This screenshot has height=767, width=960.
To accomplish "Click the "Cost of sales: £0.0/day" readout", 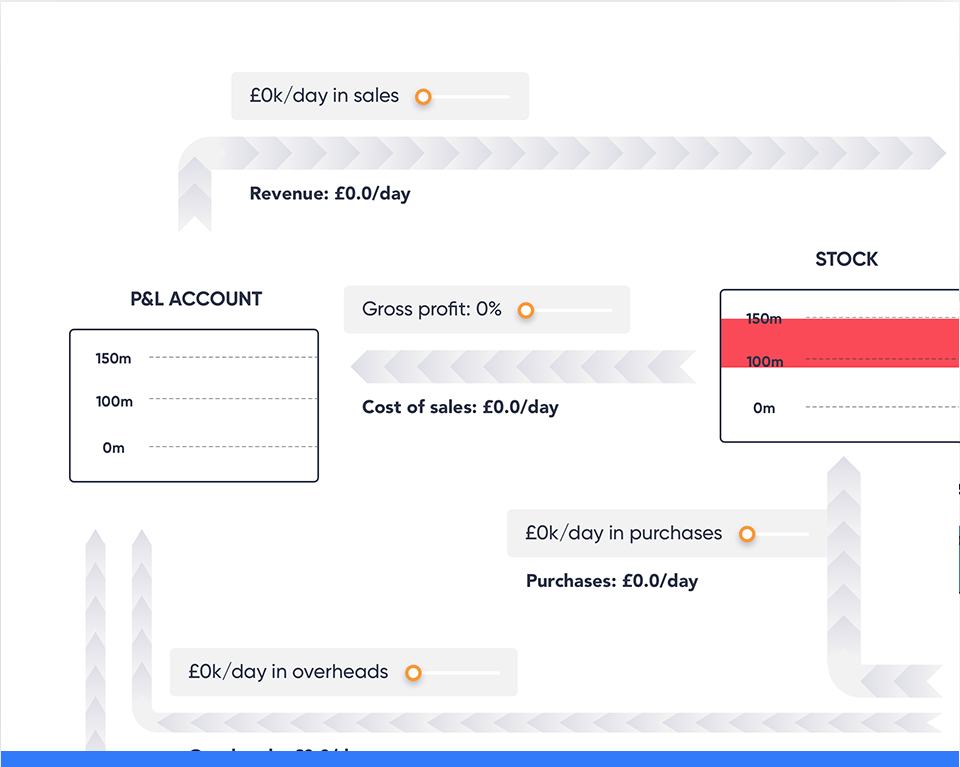I will click(460, 407).
